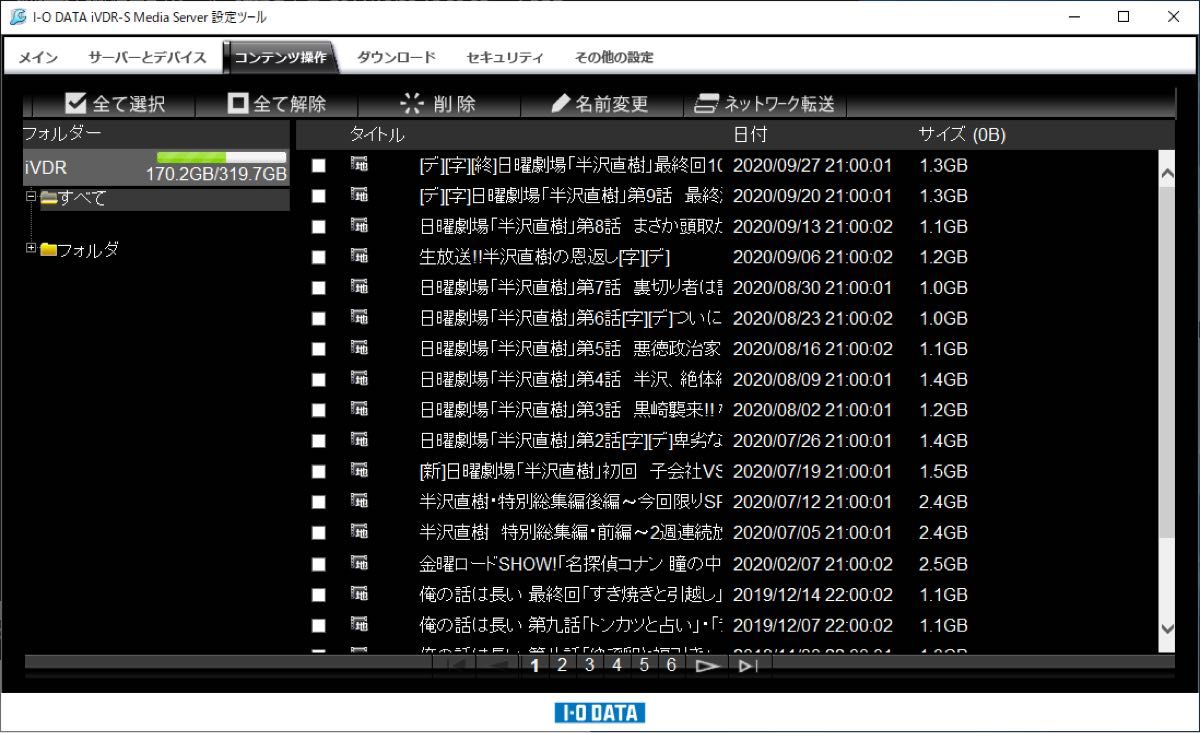Click the date 2020/07/19 21:00:01
The height and width of the screenshot is (733, 1200).
pyautogui.click(x=813, y=471)
